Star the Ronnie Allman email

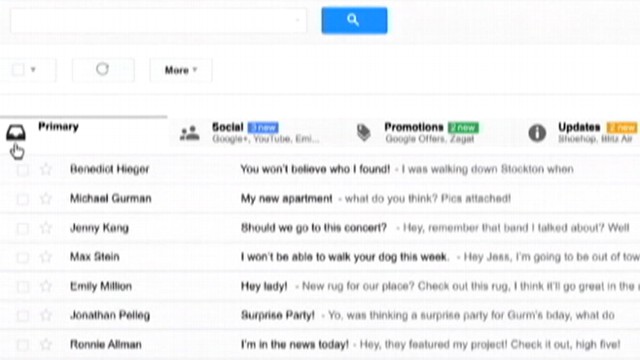click(x=46, y=344)
